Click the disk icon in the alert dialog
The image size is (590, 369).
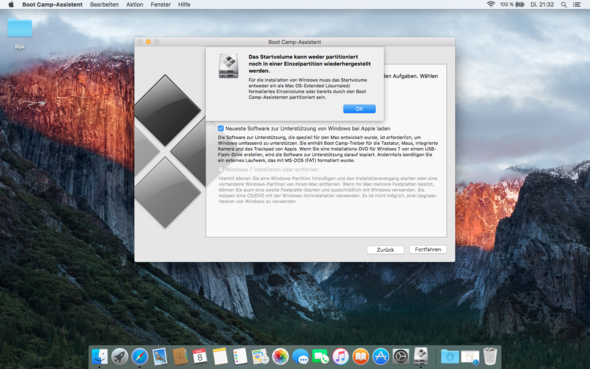pyautogui.click(x=228, y=66)
